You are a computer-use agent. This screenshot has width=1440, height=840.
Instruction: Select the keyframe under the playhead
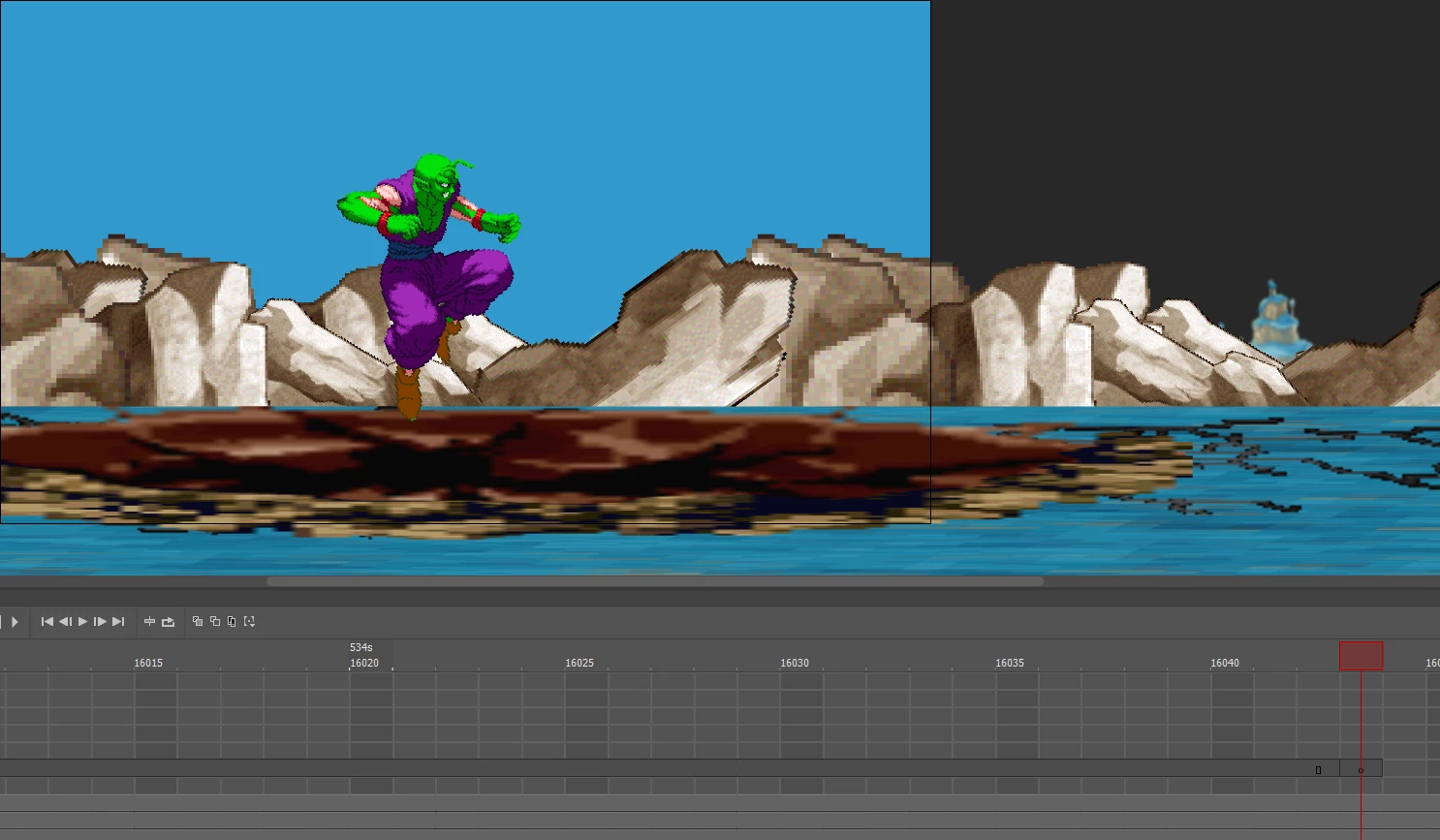1361,769
